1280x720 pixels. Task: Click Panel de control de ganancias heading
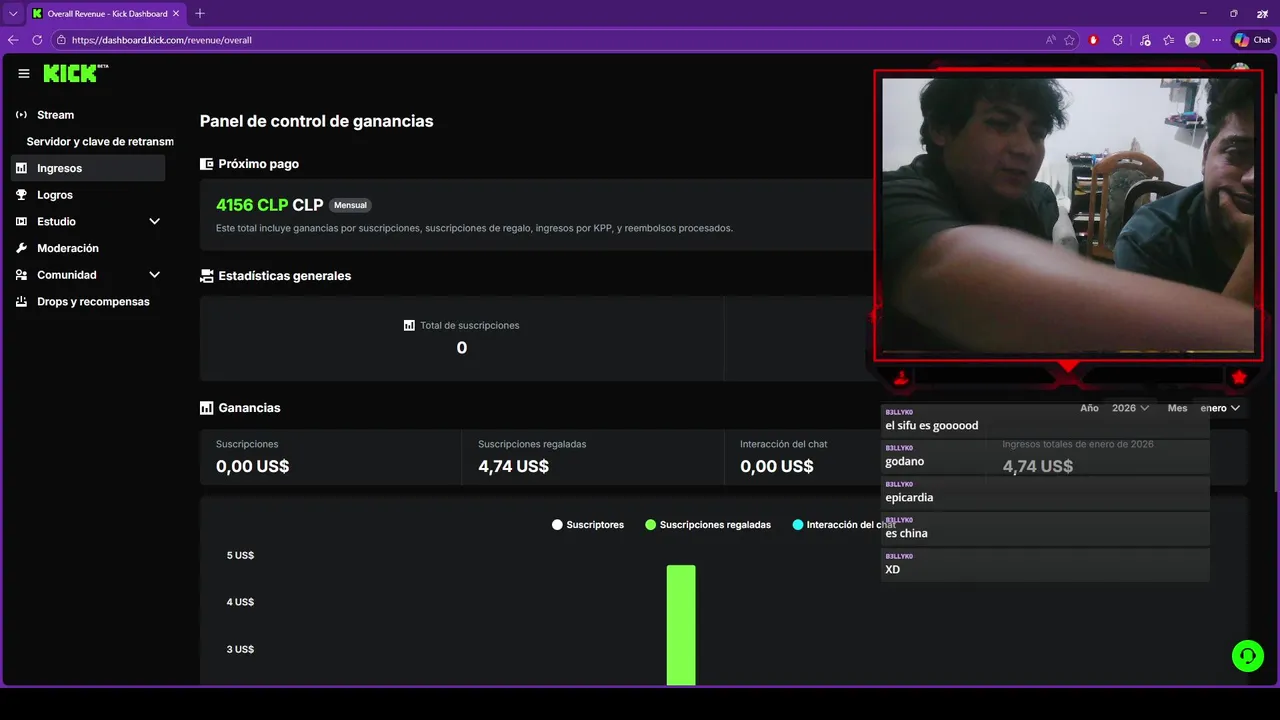point(316,121)
